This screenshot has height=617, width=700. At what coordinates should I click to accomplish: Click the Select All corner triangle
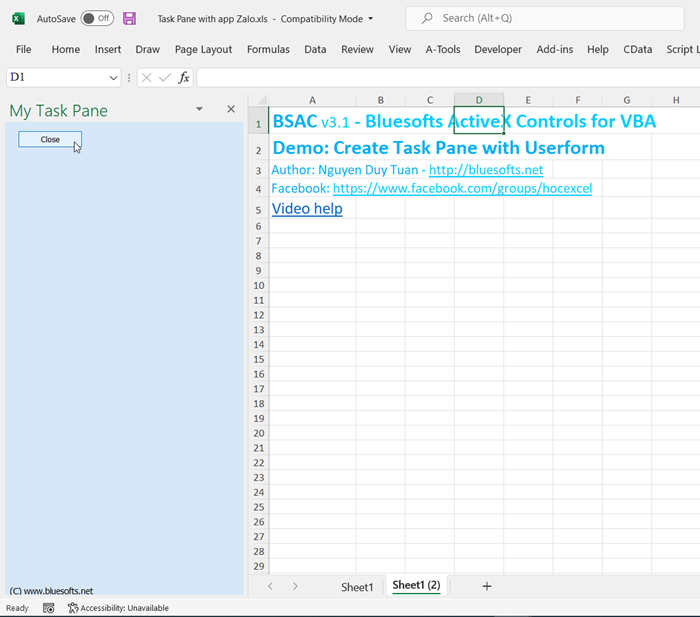tap(262, 100)
